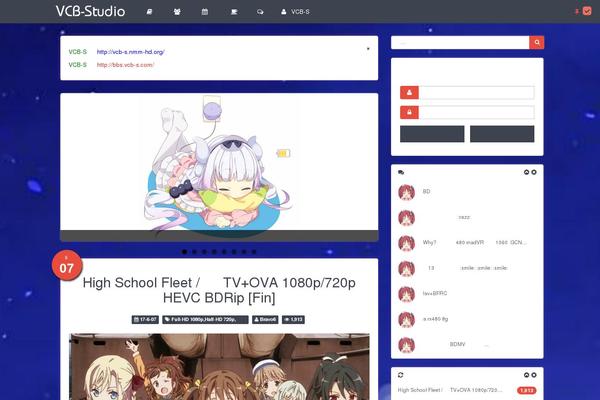Image resolution: width=600 pixels, height=400 pixels.
Task: Open the http://vcb-s.nmm-hd.org/ link
Action: point(130,52)
